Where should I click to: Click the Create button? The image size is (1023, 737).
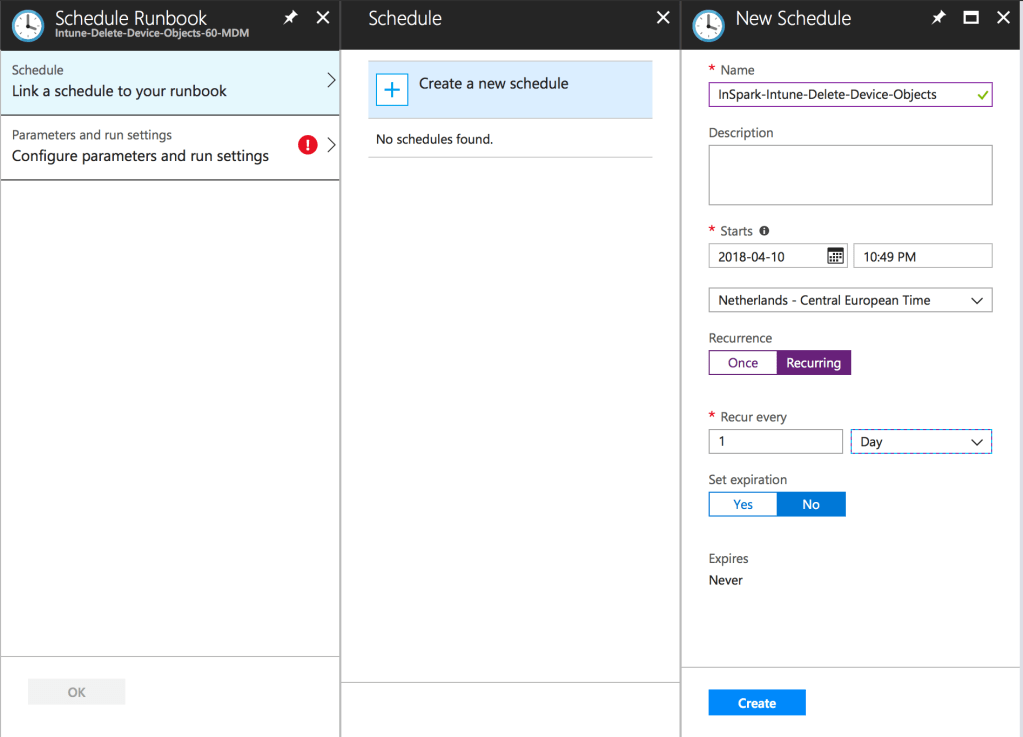tap(757, 703)
